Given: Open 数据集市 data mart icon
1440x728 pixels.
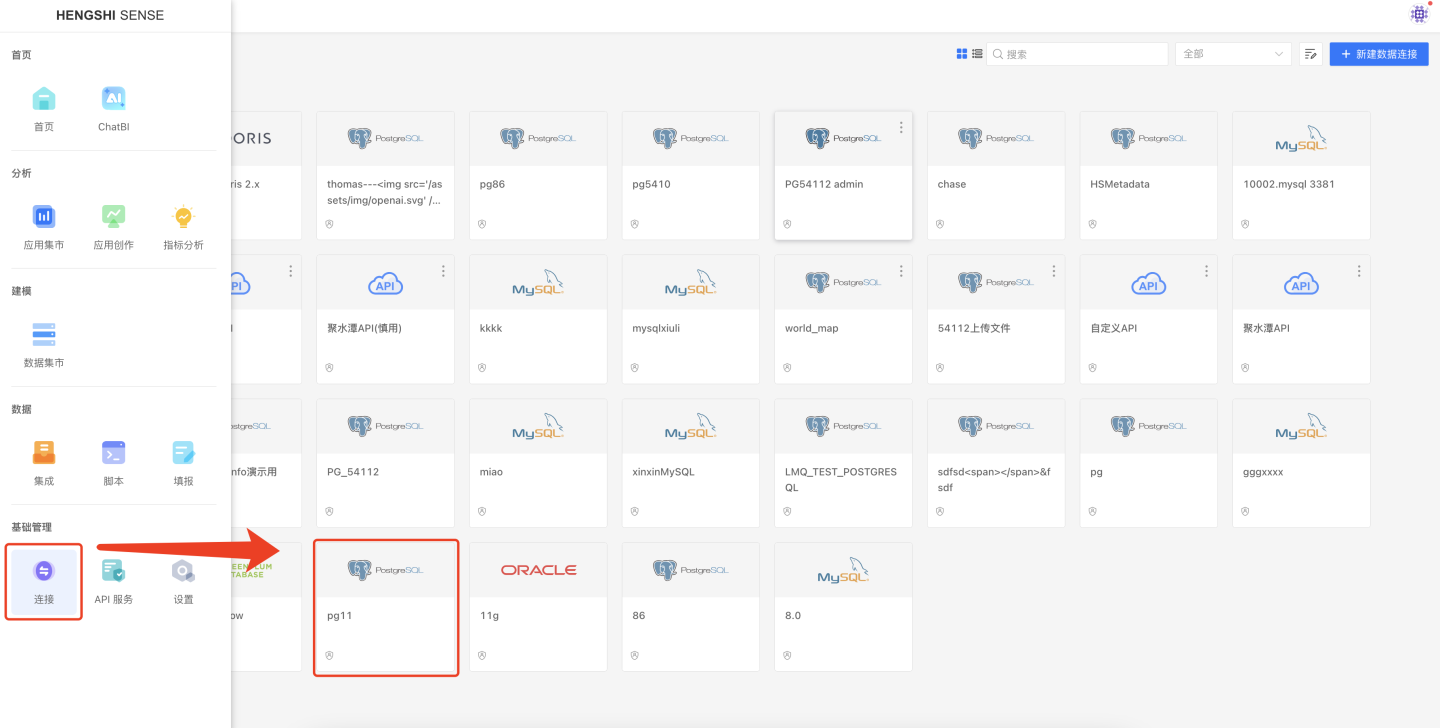Looking at the screenshot, I should tap(43, 335).
